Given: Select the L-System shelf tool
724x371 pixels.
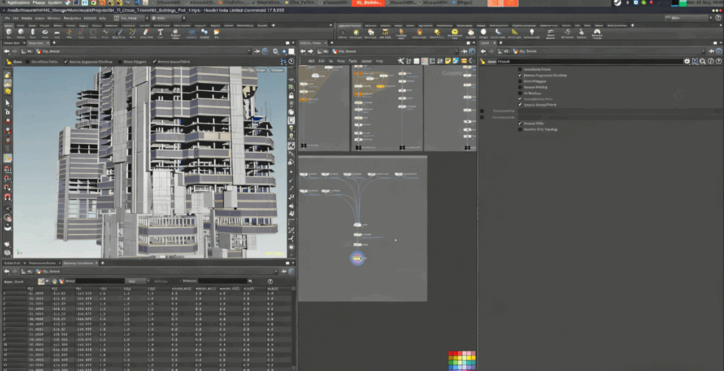Looking at the screenshot, I should point(191,33).
